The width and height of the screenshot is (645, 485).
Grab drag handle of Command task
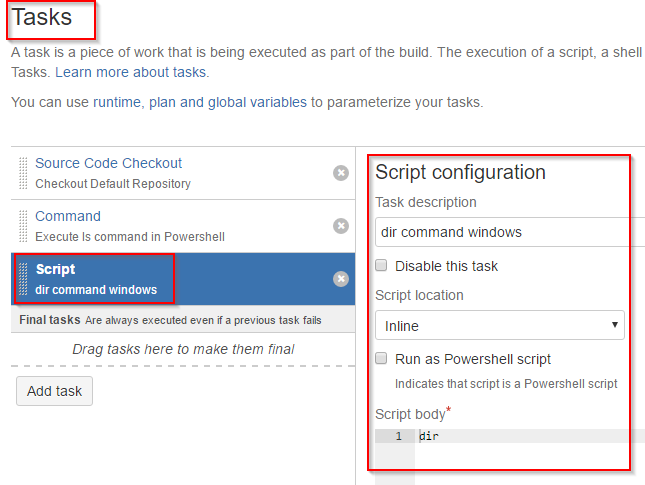click(x=24, y=226)
